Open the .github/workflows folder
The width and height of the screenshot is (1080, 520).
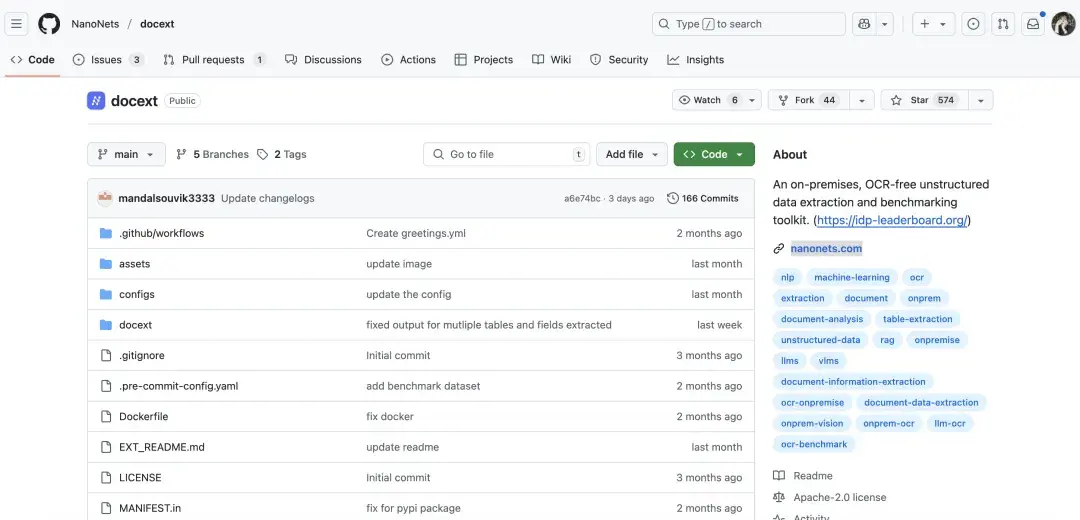pos(161,233)
